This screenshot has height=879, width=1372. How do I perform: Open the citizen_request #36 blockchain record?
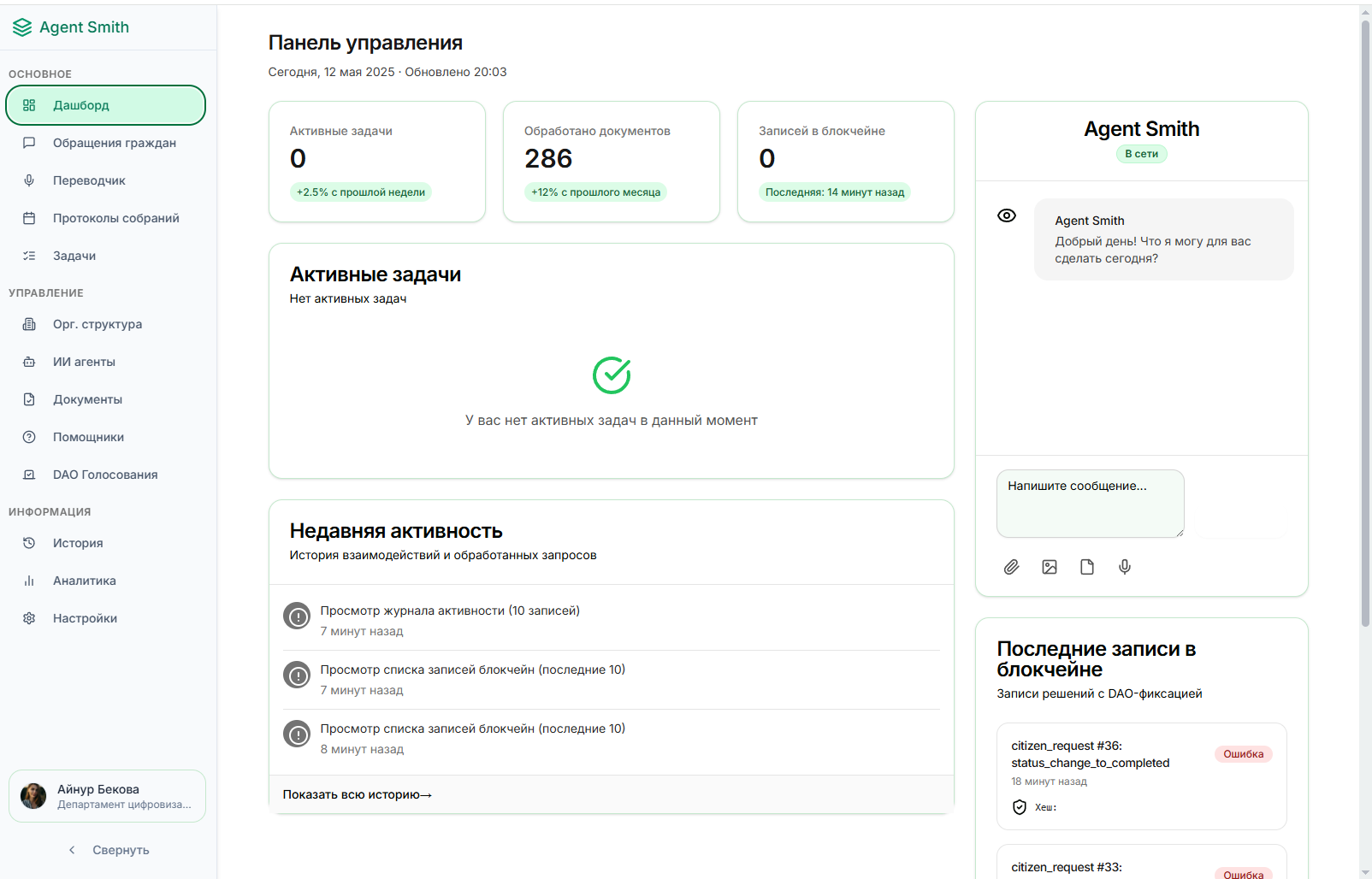coord(1090,754)
